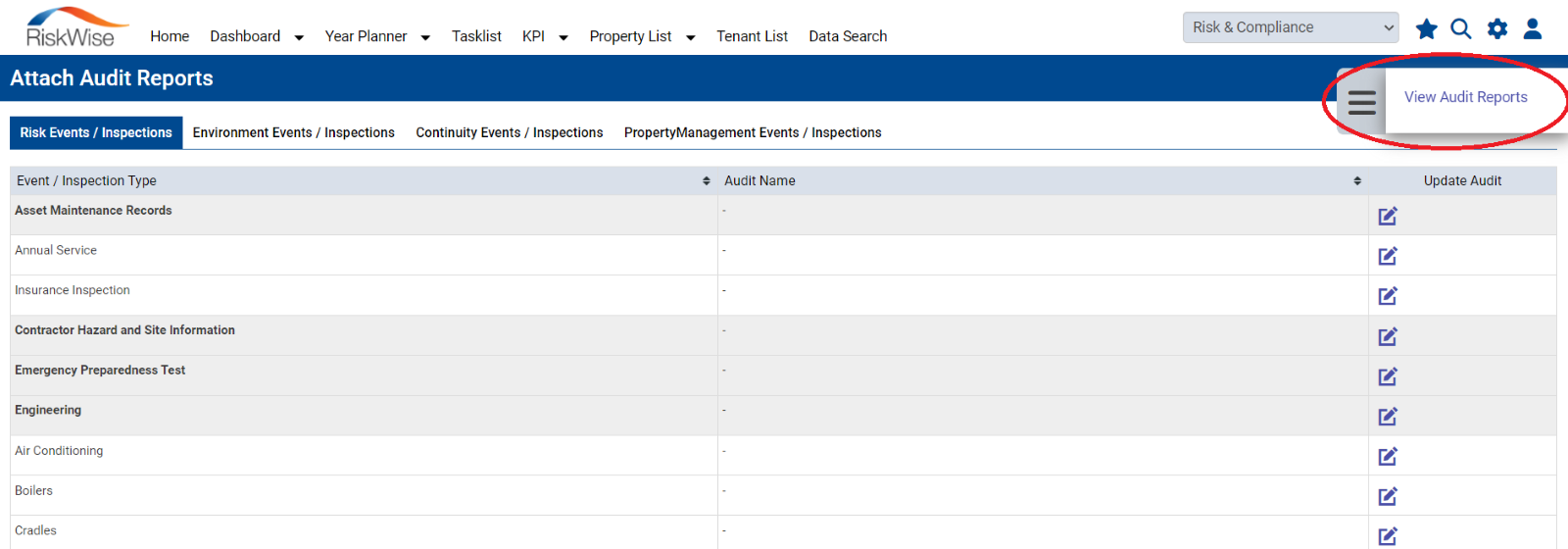Edit audit for Asset Maintenance Records
1568x549 pixels.
pyautogui.click(x=1388, y=216)
